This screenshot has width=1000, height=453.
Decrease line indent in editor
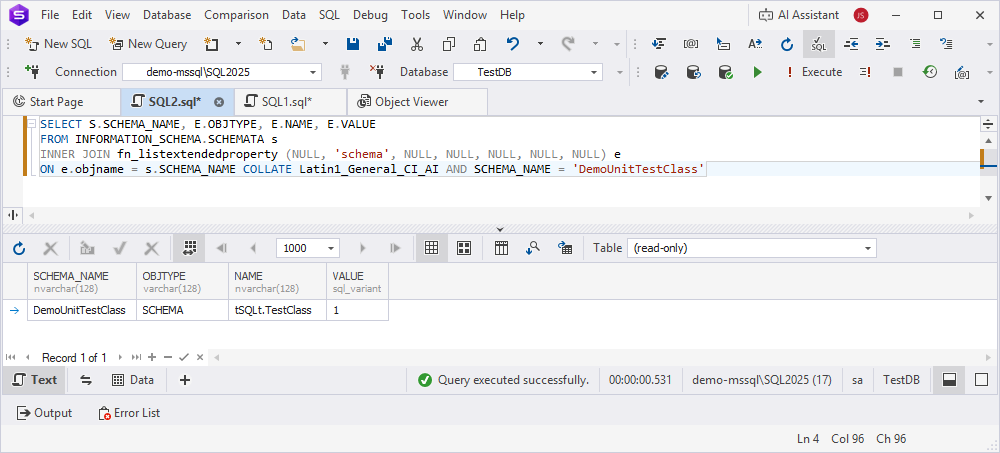pos(851,44)
